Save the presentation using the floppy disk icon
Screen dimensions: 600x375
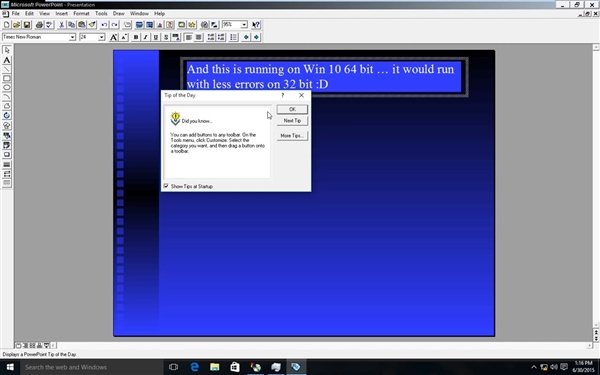tap(27, 25)
